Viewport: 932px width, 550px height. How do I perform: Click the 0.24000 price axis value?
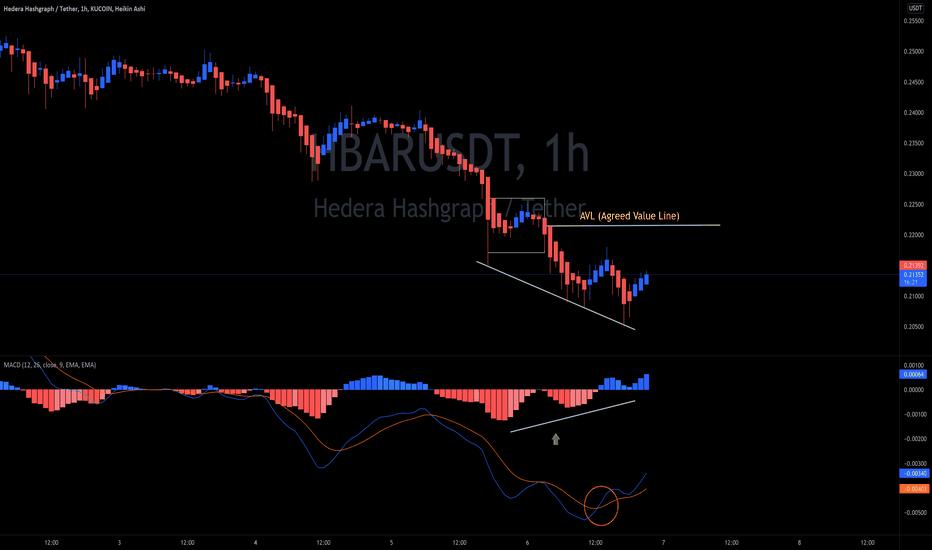click(x=914, y=113)
